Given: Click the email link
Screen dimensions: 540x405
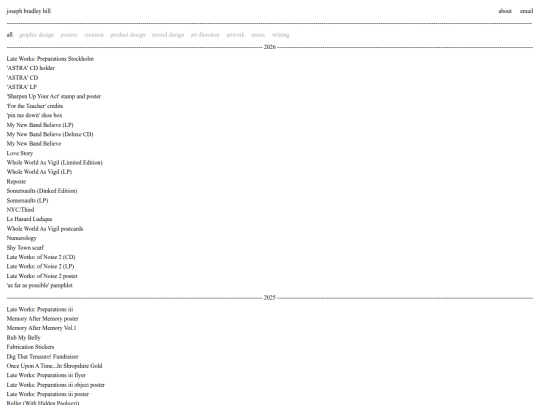Looking at the screenshot, I should pyautogui.click(x=526, y=11).
